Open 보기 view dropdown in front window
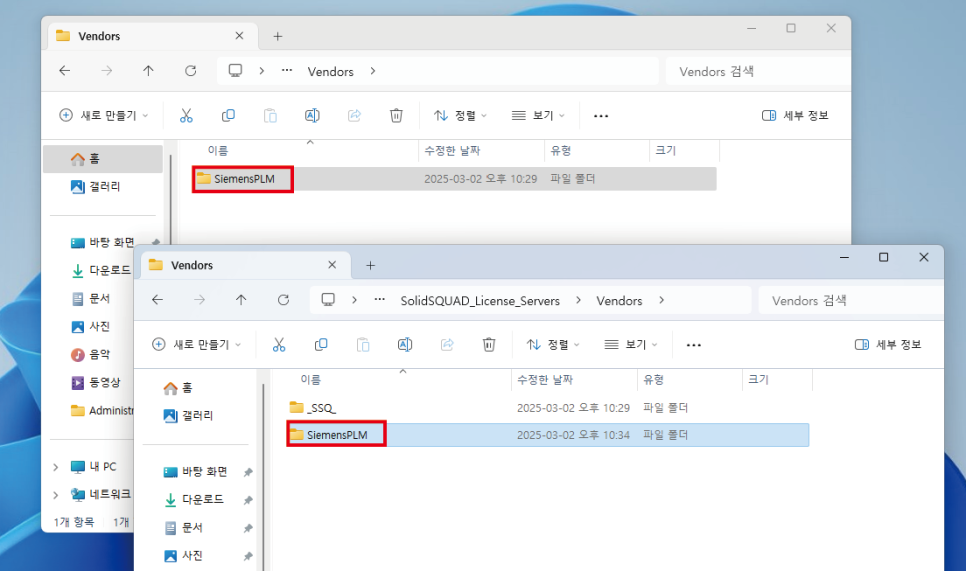The width and height of the screenshot is (966, 571). 631,345
